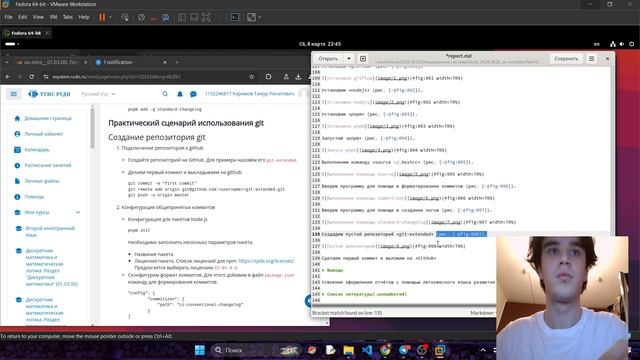Open site search magnifier icon
This screenshot has height=360, width=640.
point(165,94)
